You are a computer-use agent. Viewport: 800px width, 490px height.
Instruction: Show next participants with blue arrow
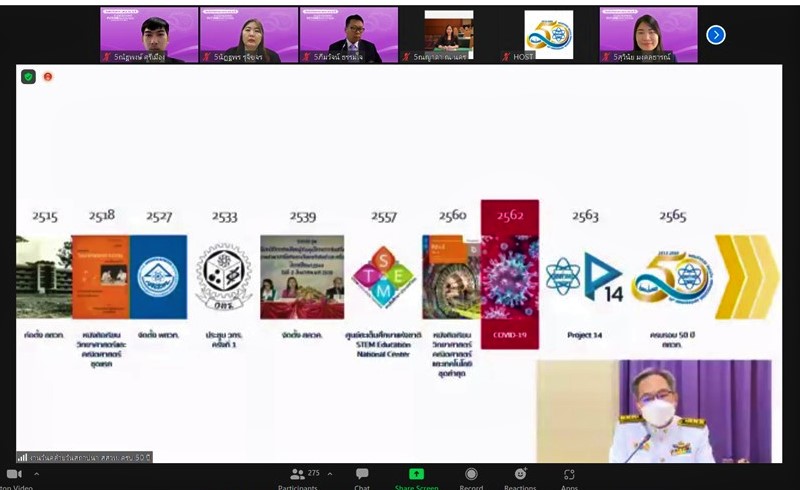[716, 35]
